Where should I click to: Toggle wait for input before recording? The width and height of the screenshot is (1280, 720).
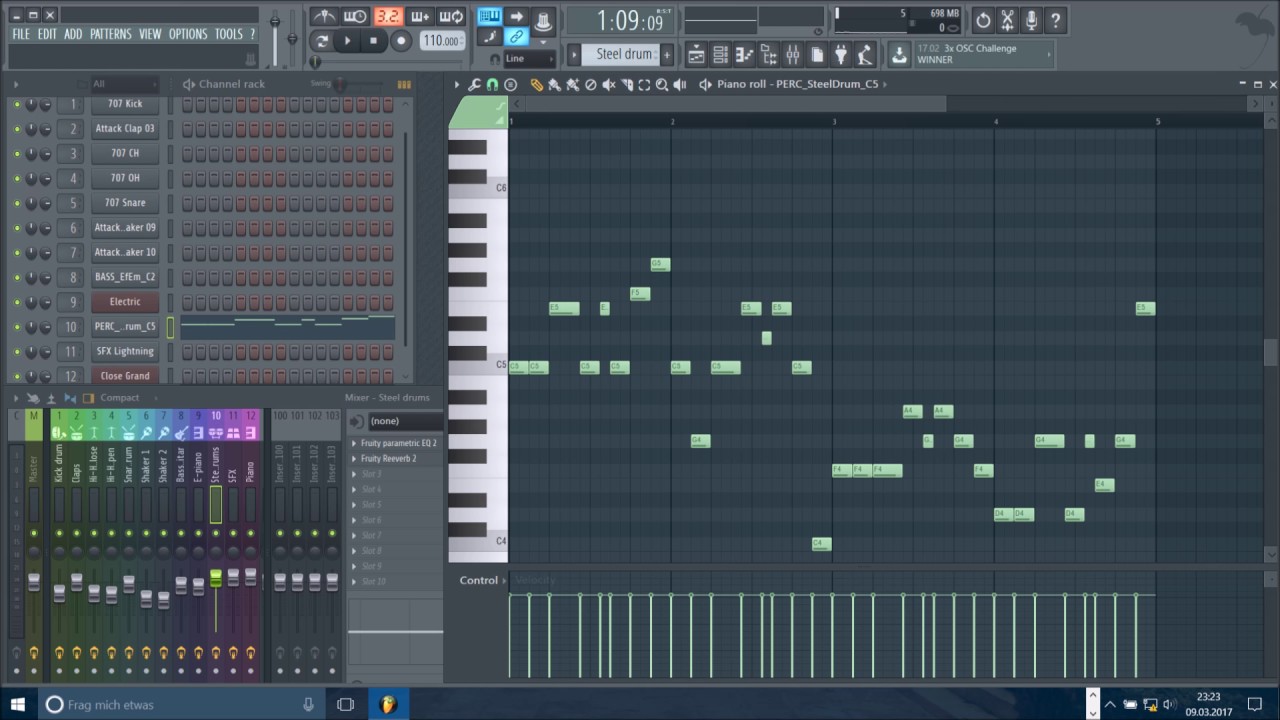[x=355, y=17]
